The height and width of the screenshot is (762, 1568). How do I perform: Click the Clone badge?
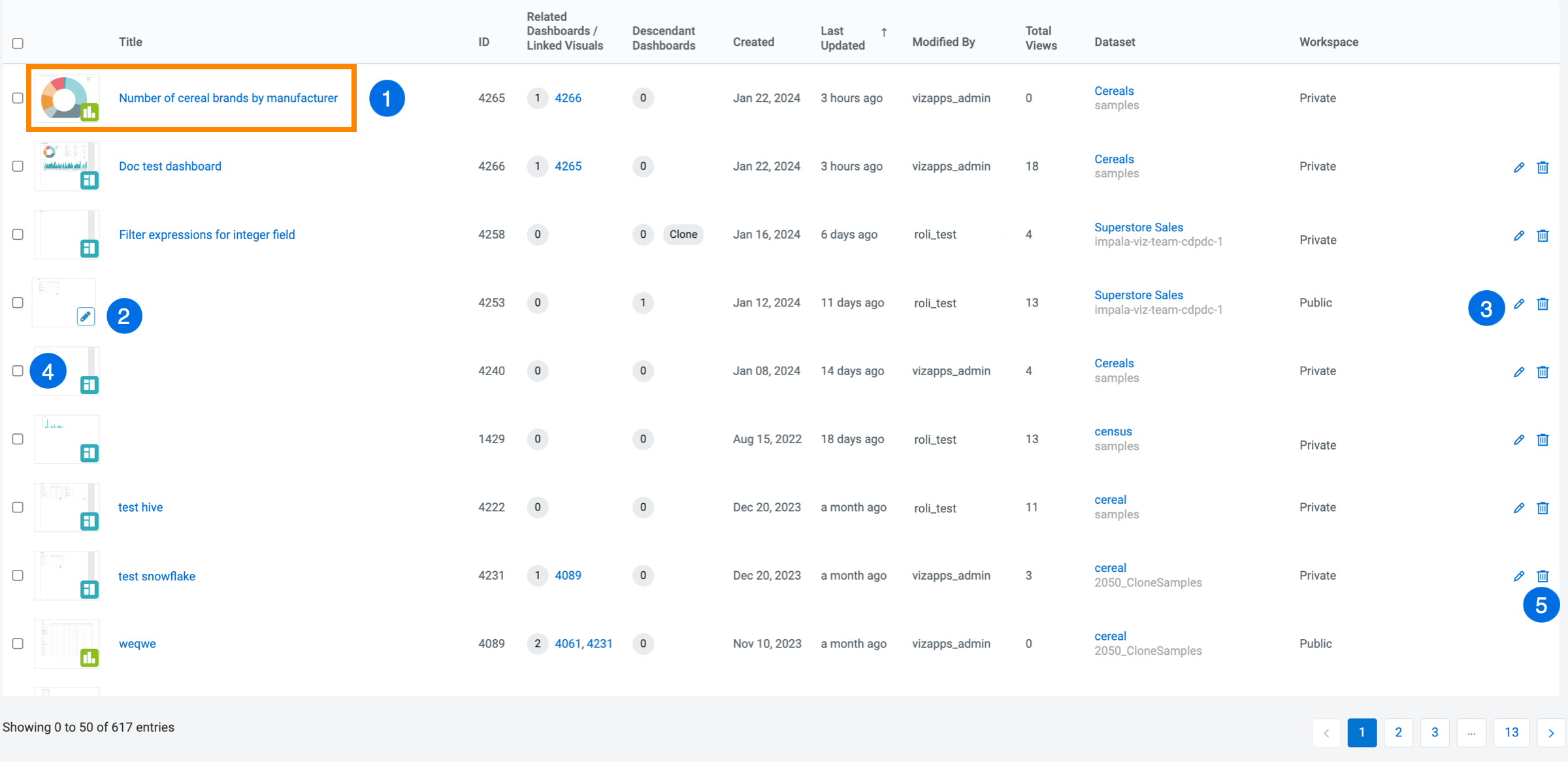coord(683,235)
